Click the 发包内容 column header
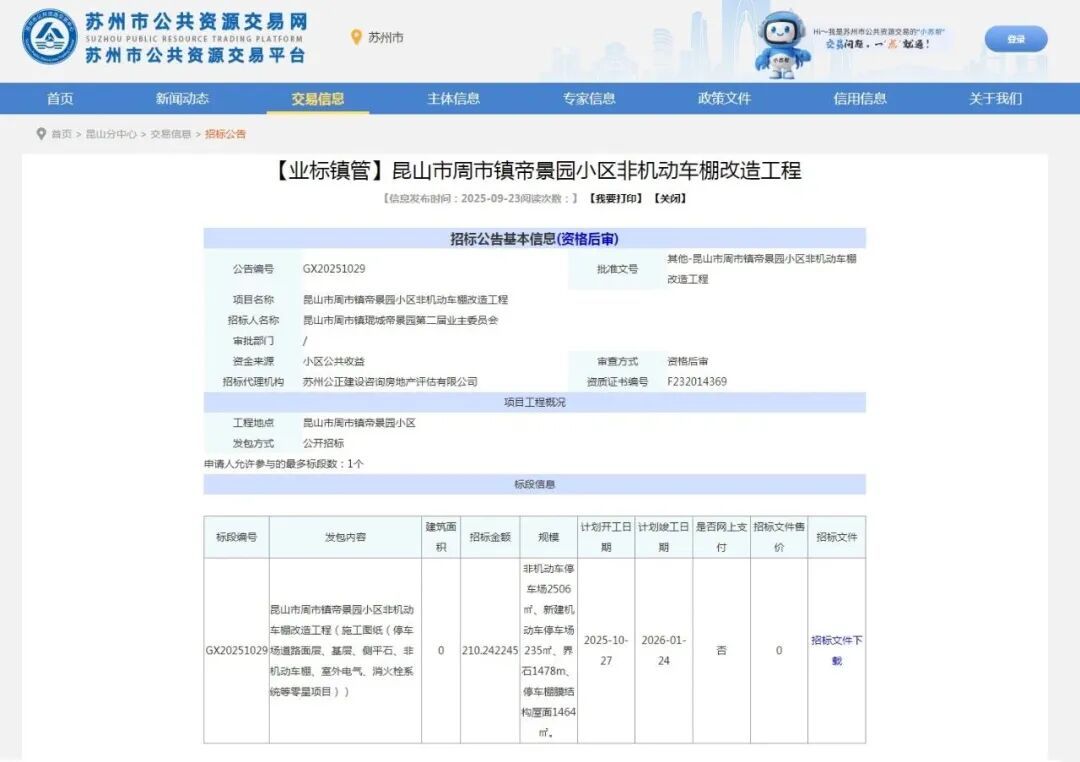The width and height of the screenshot is (1080, 762). pos(345,537)
